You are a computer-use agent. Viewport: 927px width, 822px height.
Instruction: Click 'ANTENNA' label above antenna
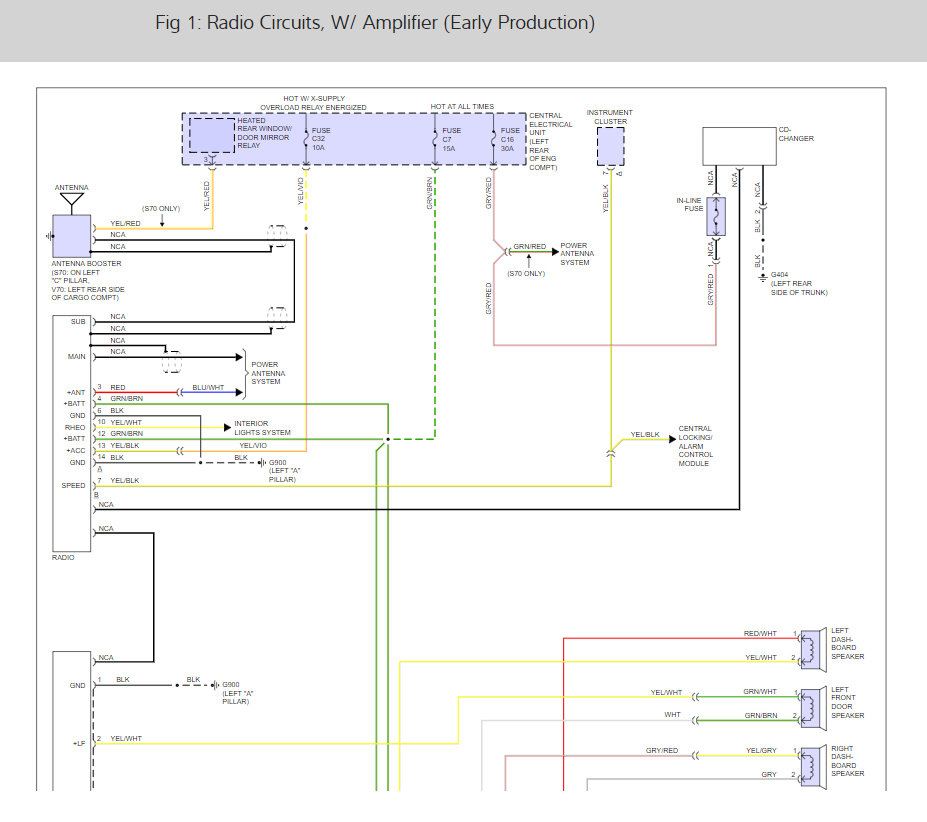[x=72, y=187]
